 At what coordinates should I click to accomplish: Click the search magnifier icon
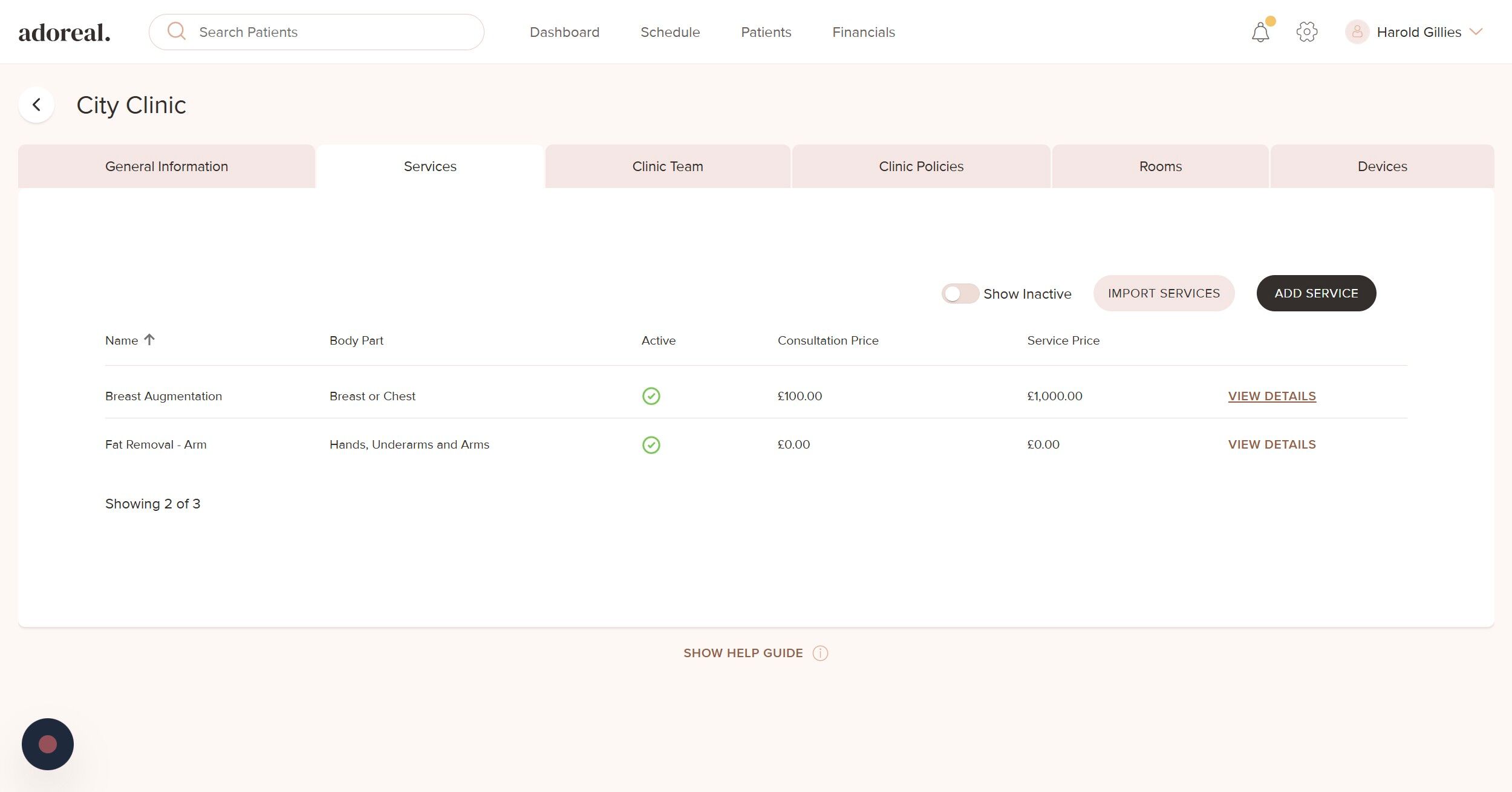176,31
